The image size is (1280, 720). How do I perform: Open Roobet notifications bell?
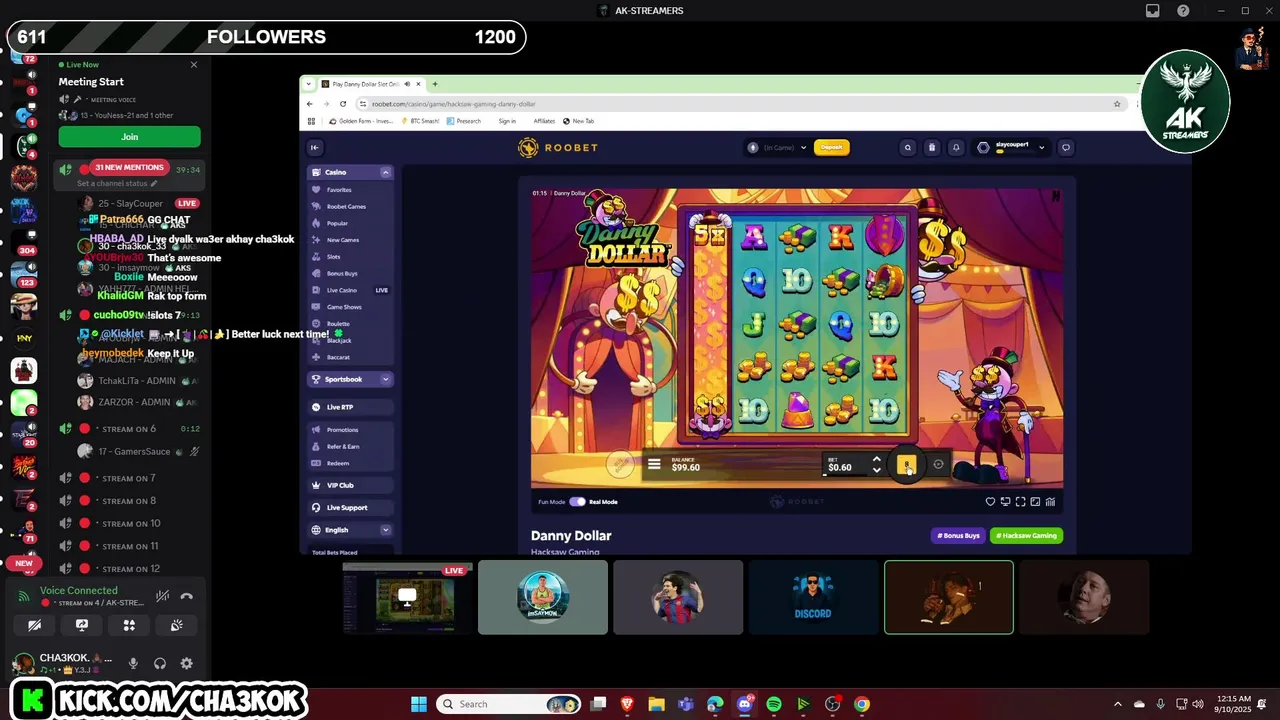(956, 148)
